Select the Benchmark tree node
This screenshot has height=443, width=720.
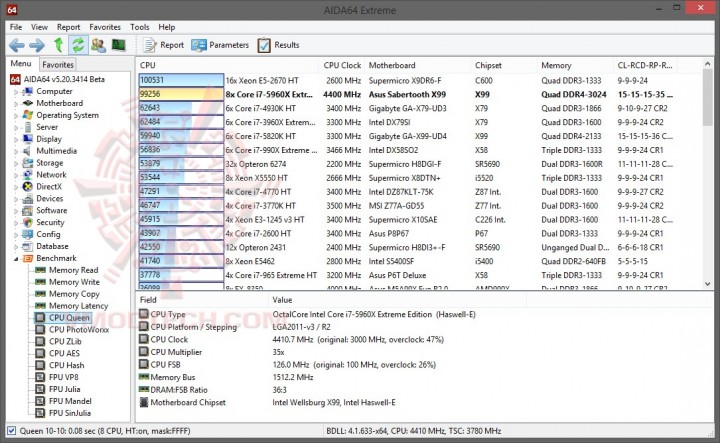click(x=56, y=258)
